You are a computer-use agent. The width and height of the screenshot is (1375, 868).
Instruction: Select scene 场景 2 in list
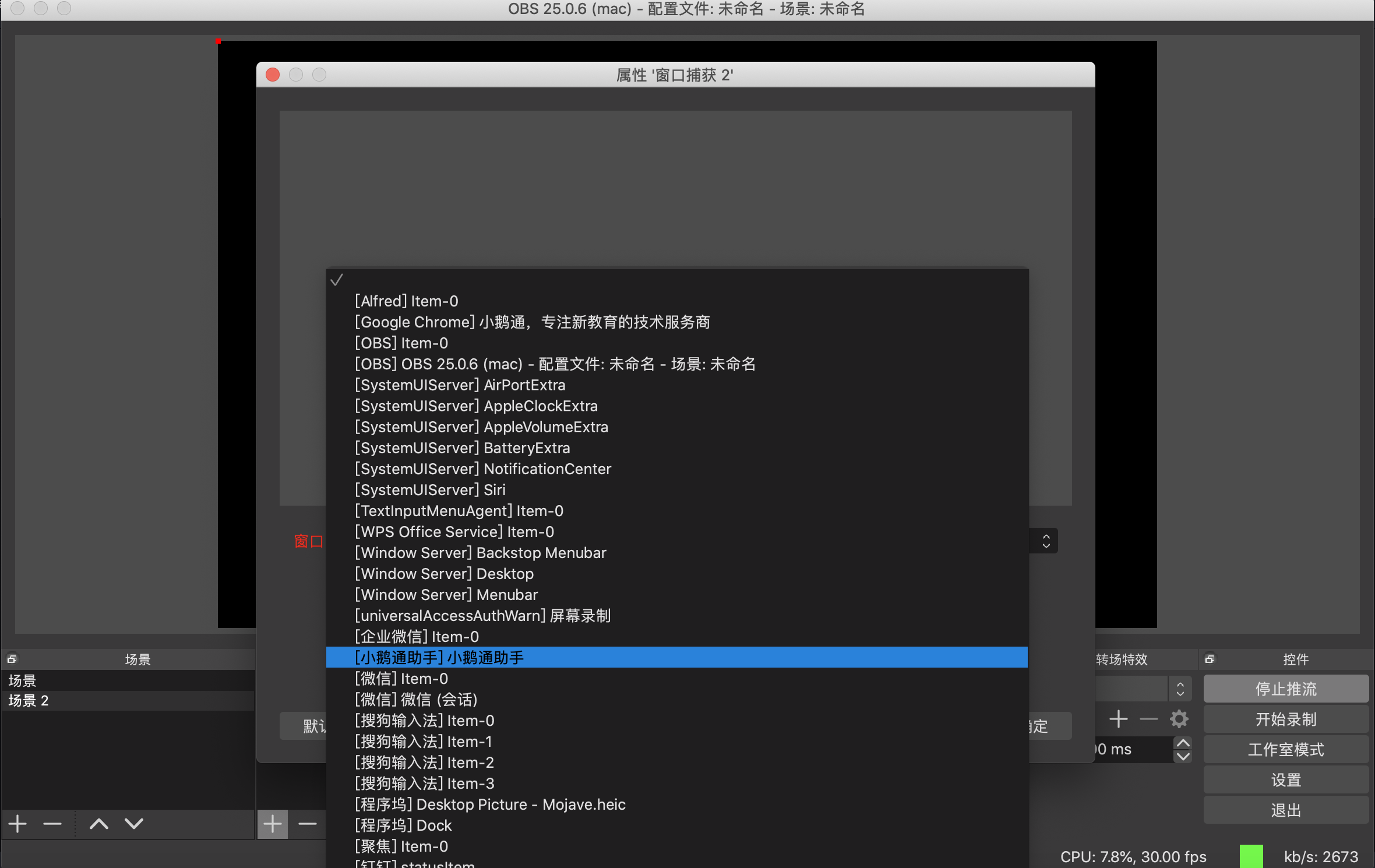tap(128, 700)
